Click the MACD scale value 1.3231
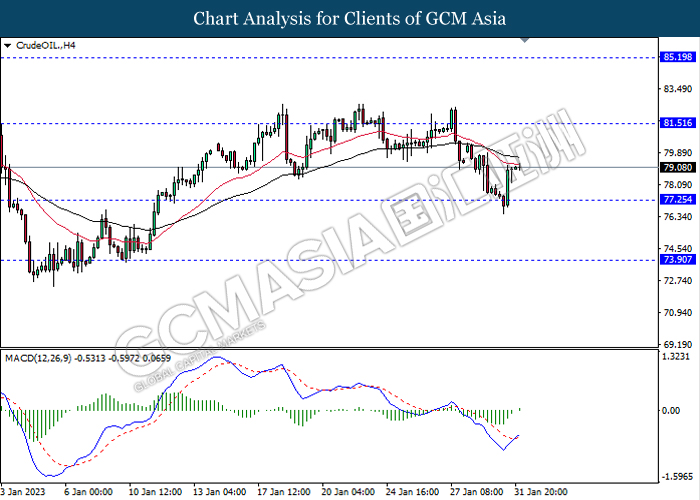 coord(678,356)
